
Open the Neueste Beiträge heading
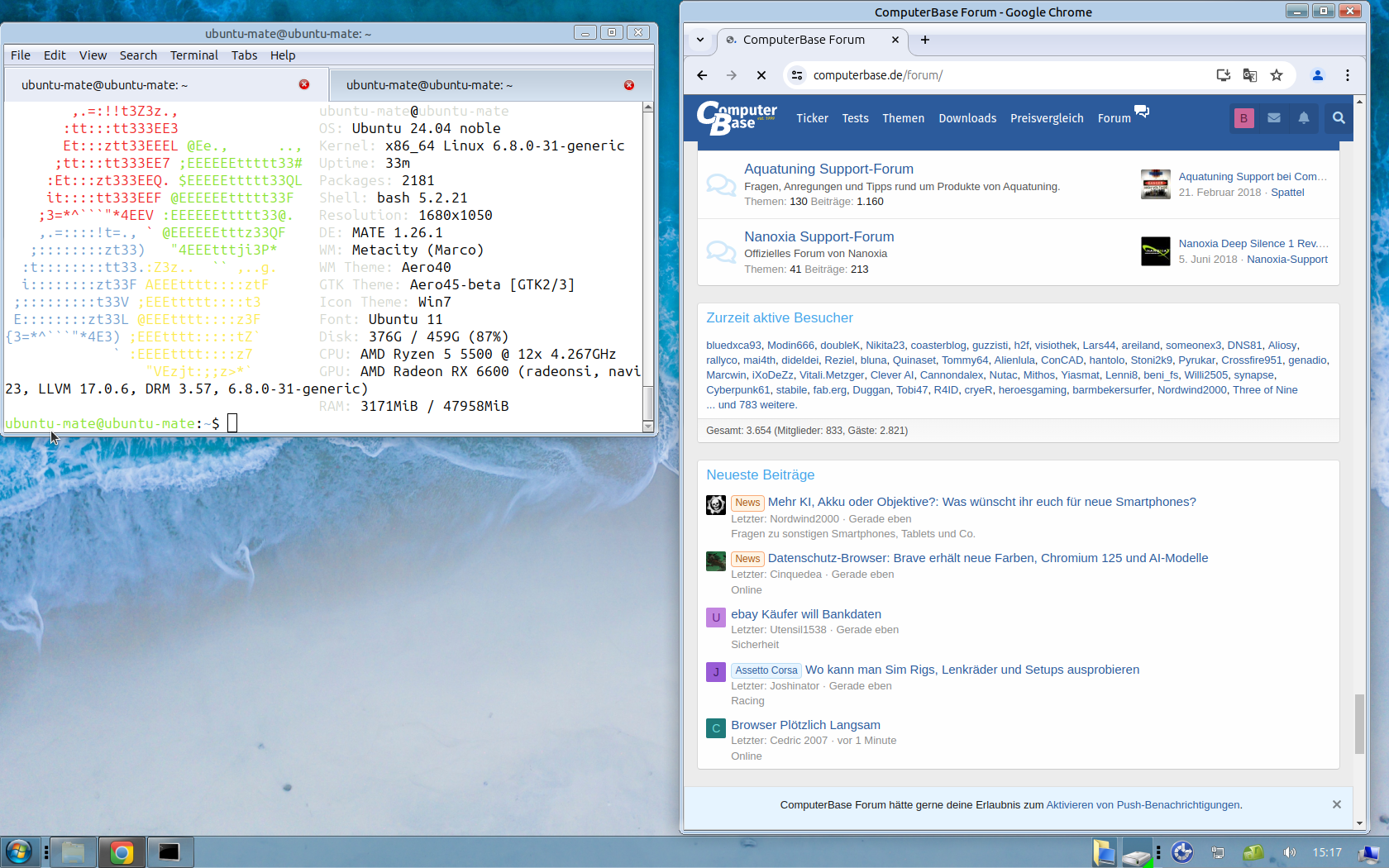coord(760,475)
